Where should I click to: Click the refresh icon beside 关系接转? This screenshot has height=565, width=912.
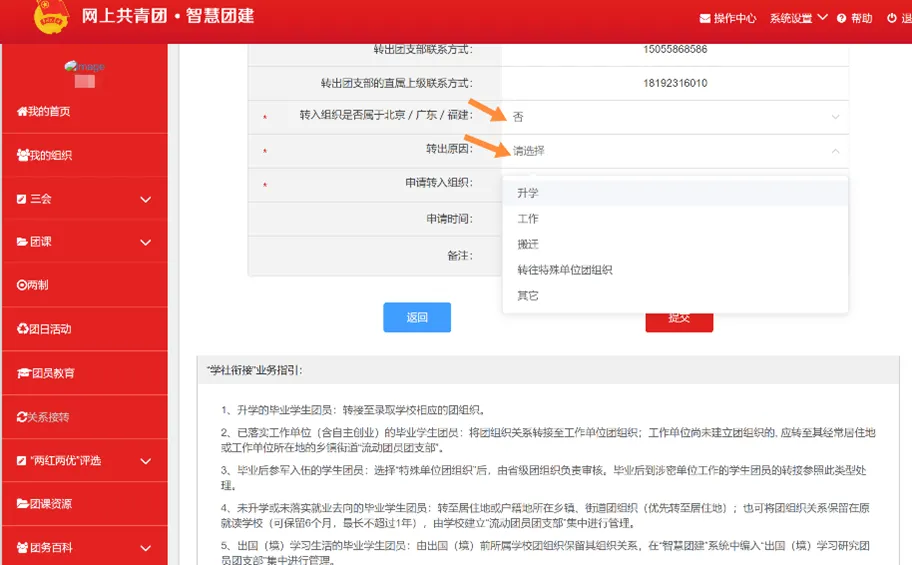pos(22,417)
